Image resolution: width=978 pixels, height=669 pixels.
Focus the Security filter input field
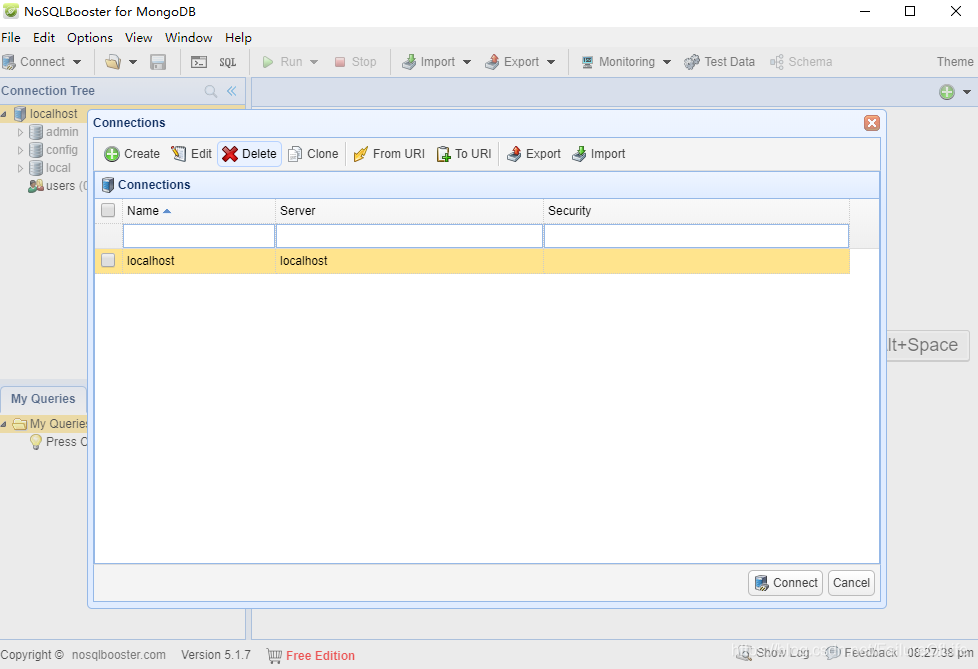pyautogui.click(x=696, y=236)
